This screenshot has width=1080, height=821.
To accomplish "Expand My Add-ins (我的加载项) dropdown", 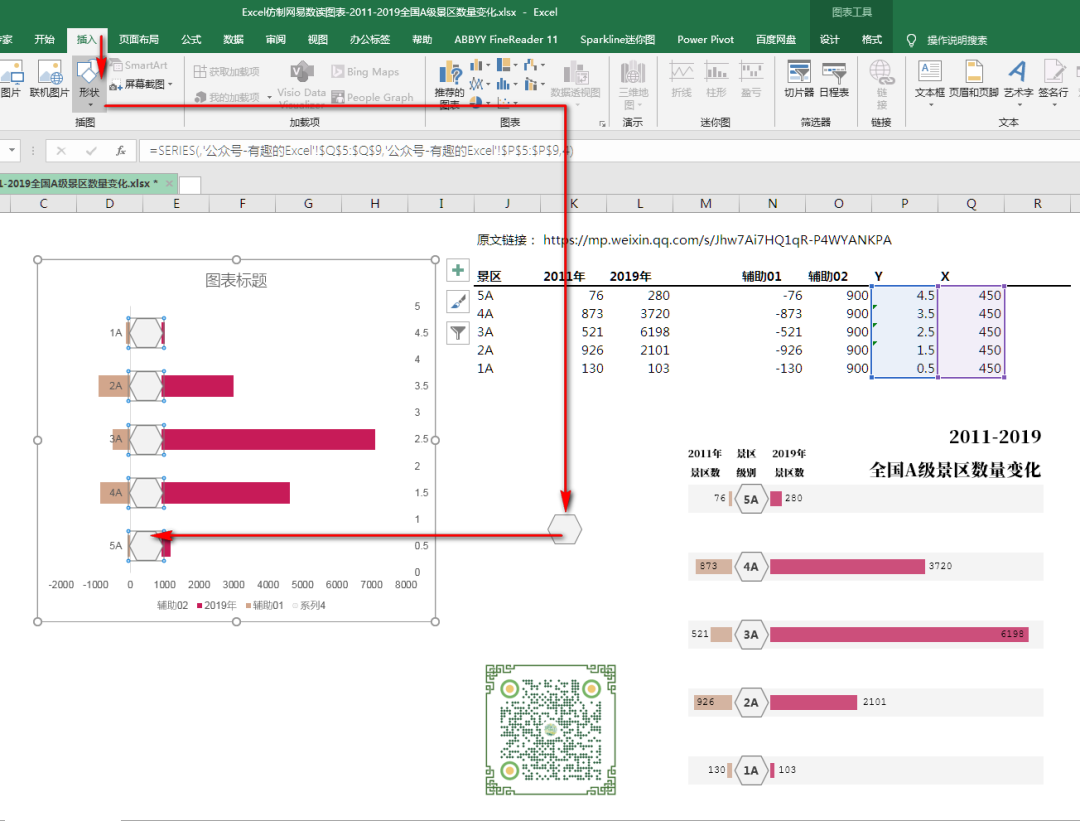I will pos(269,97).
